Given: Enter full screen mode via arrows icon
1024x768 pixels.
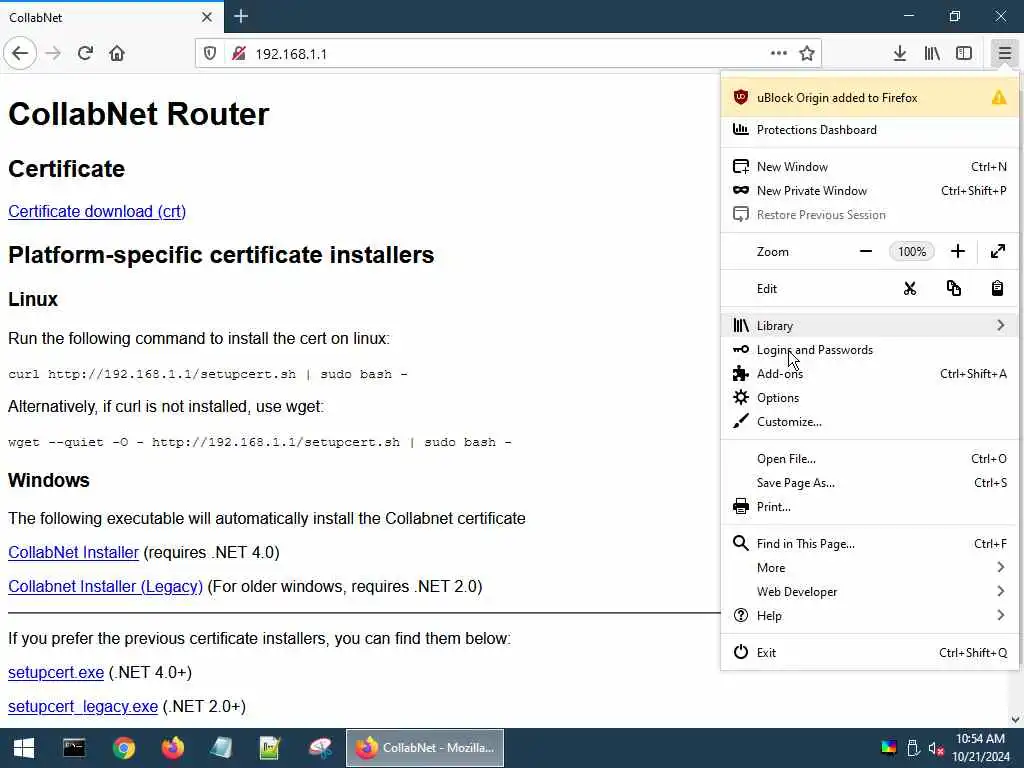Looking at the screenshot, I should pos(998,251).
